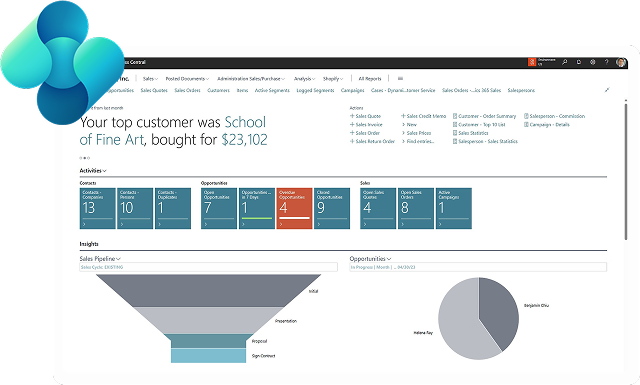Click In Progress | Month filter field
The image size is (640, 385).
478,267
